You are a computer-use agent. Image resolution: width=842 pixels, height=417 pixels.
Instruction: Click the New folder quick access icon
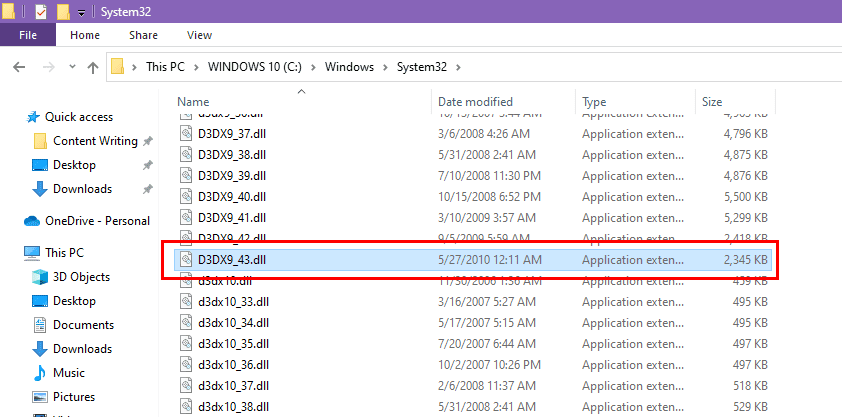point(63,11)
